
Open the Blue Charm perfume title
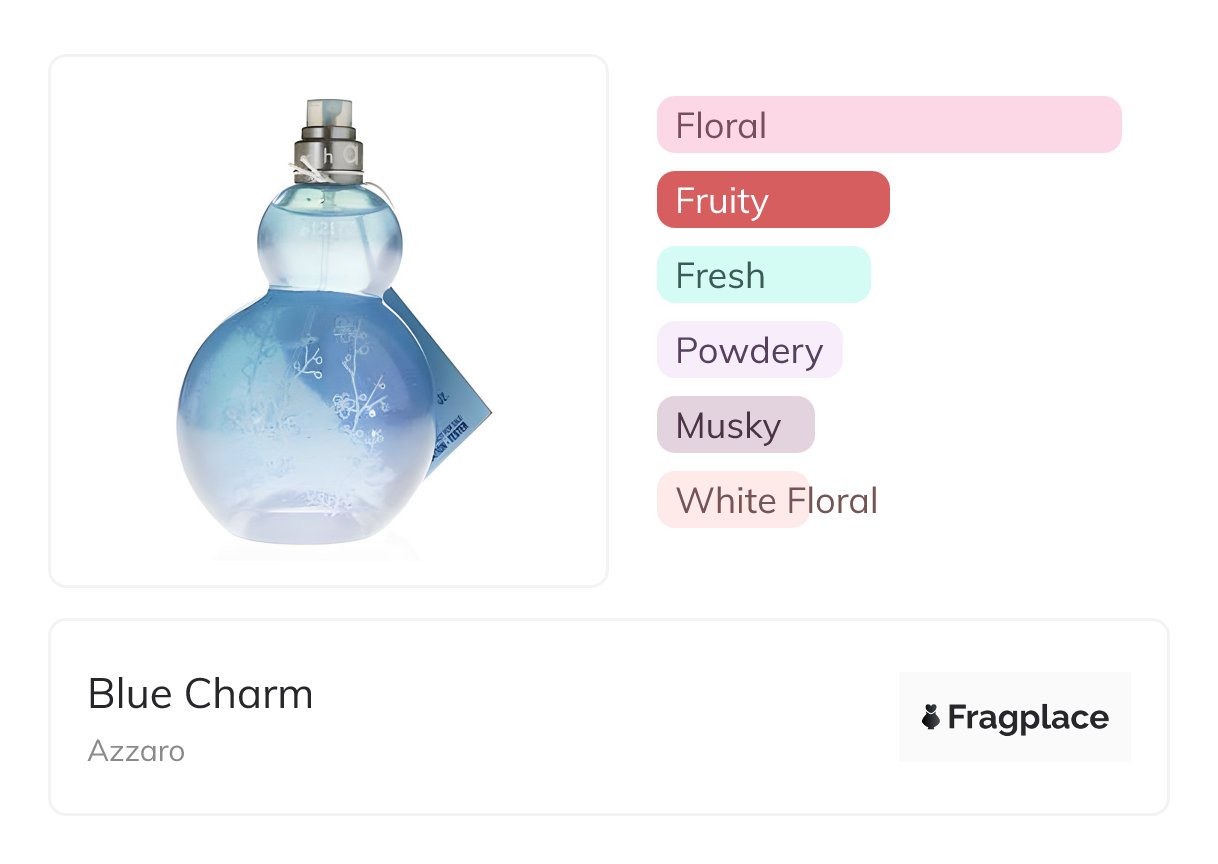click(200, 694)
